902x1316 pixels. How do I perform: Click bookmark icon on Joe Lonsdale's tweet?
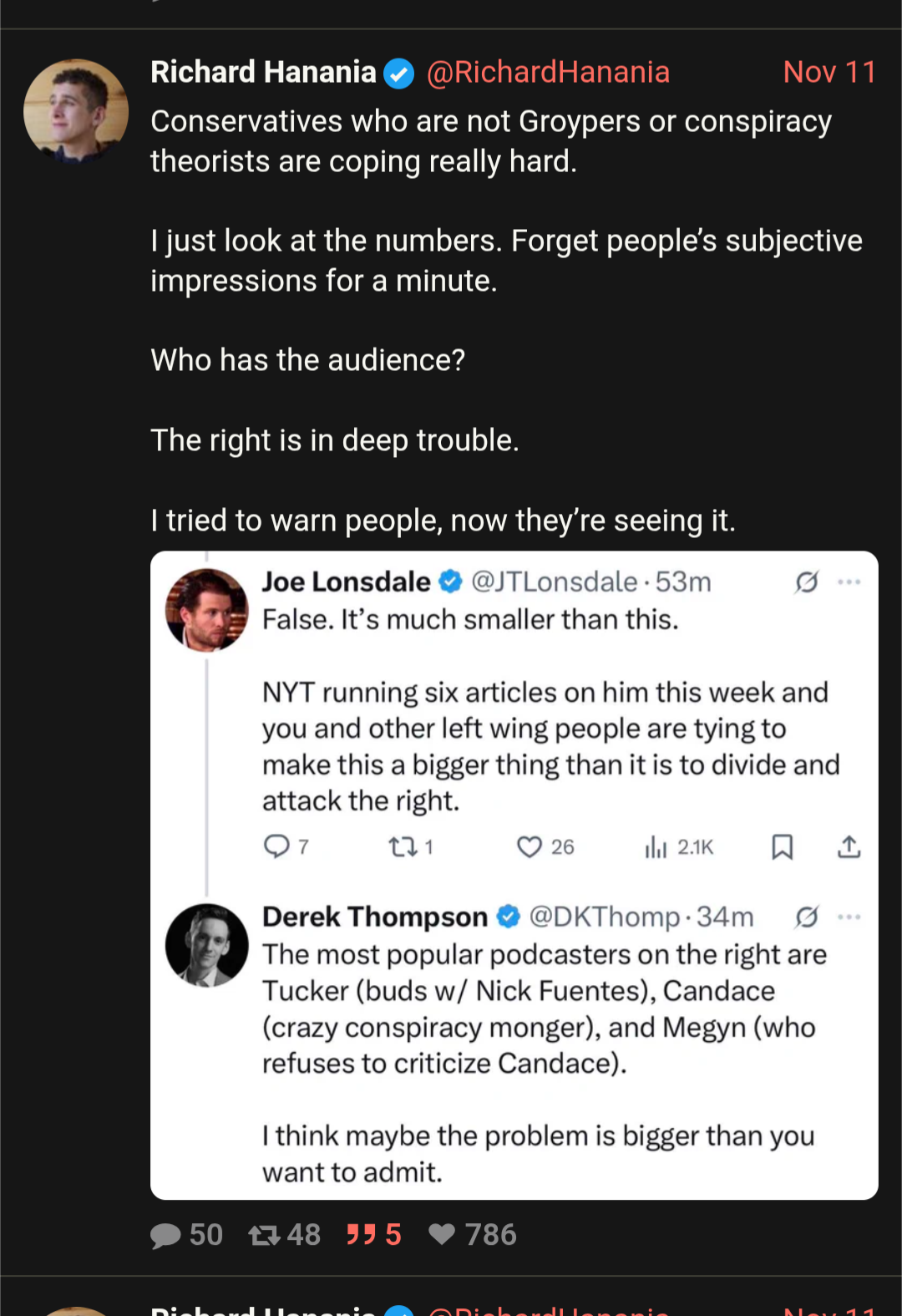pos(782,847)
